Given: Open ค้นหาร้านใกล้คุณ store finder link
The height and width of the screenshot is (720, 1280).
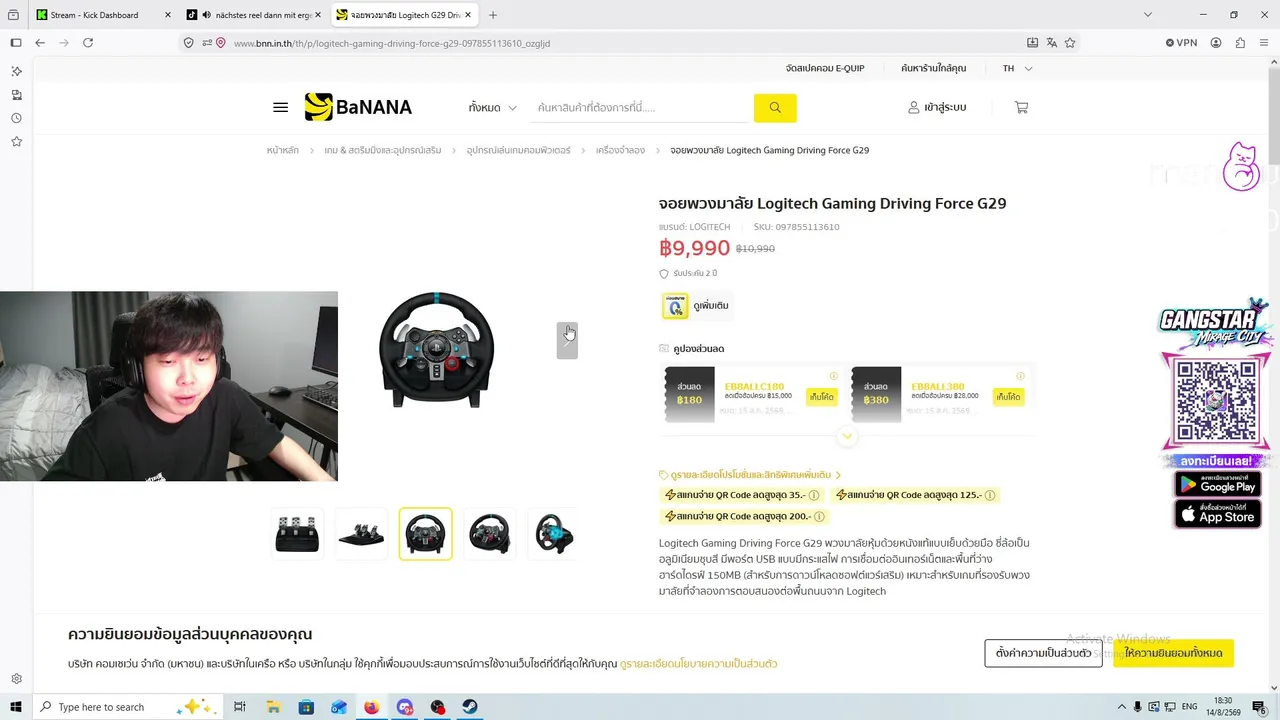Looking at the screenshot, I should click(933, 69).
